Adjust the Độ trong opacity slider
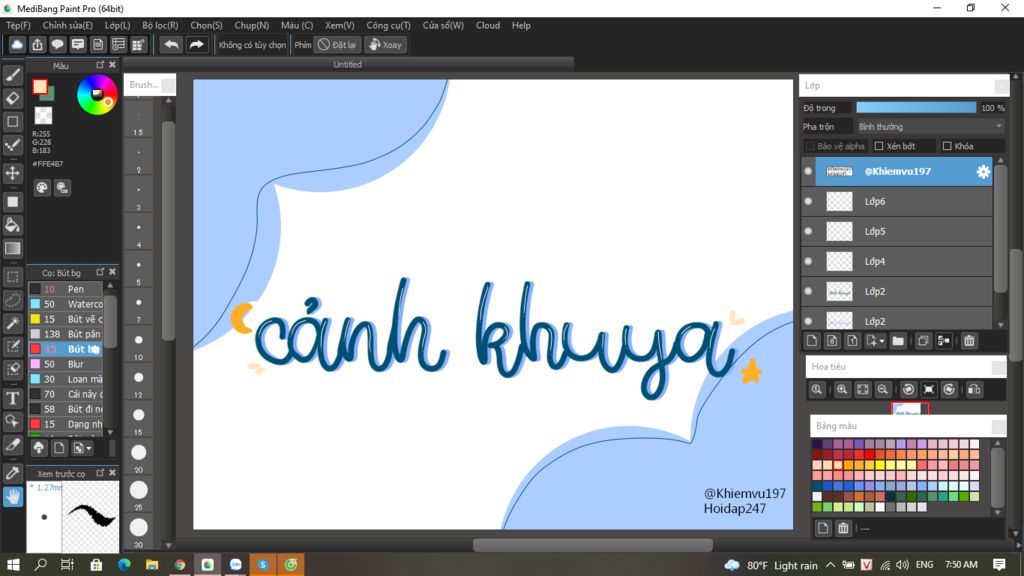 916,108
